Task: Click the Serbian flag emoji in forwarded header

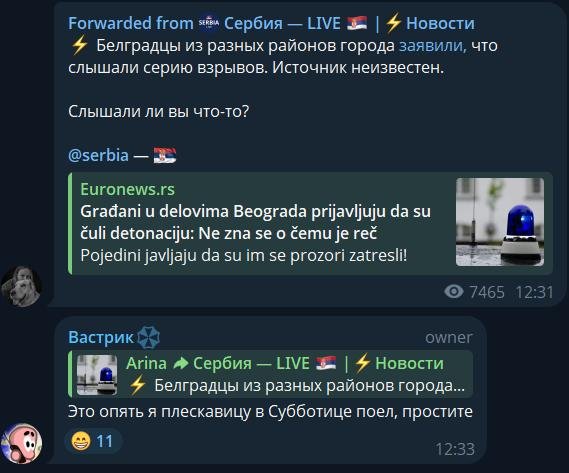Action: [357, 23]
